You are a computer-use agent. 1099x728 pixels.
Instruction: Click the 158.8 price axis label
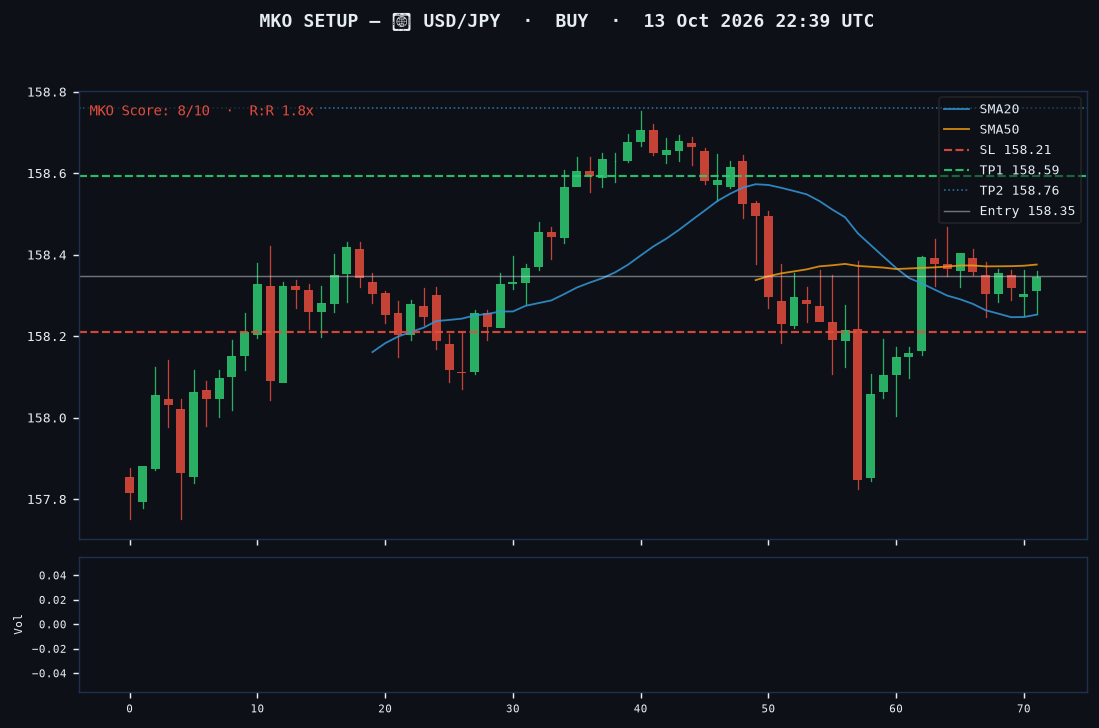(47, 92)
